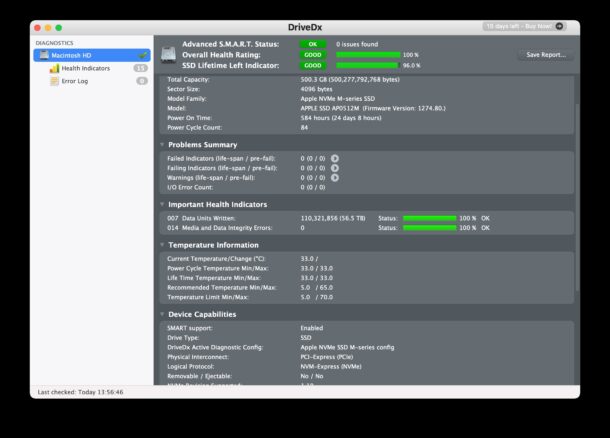The height and width of the screenshot is (438, 610).
Task: Click the Macintosh HD drive icon in sidebar
Action: click(44, 55)
